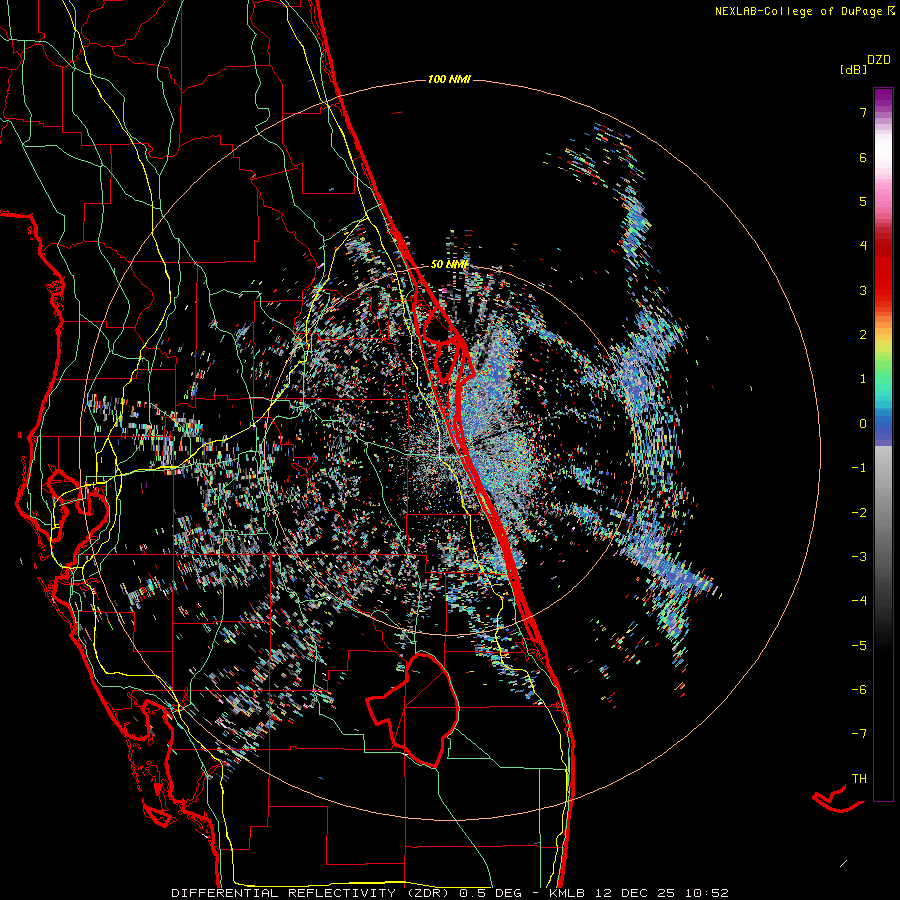The height and width of the screenshot is (900, 900).
Task: Click the purple top band of the color bar
Action: 883,98
